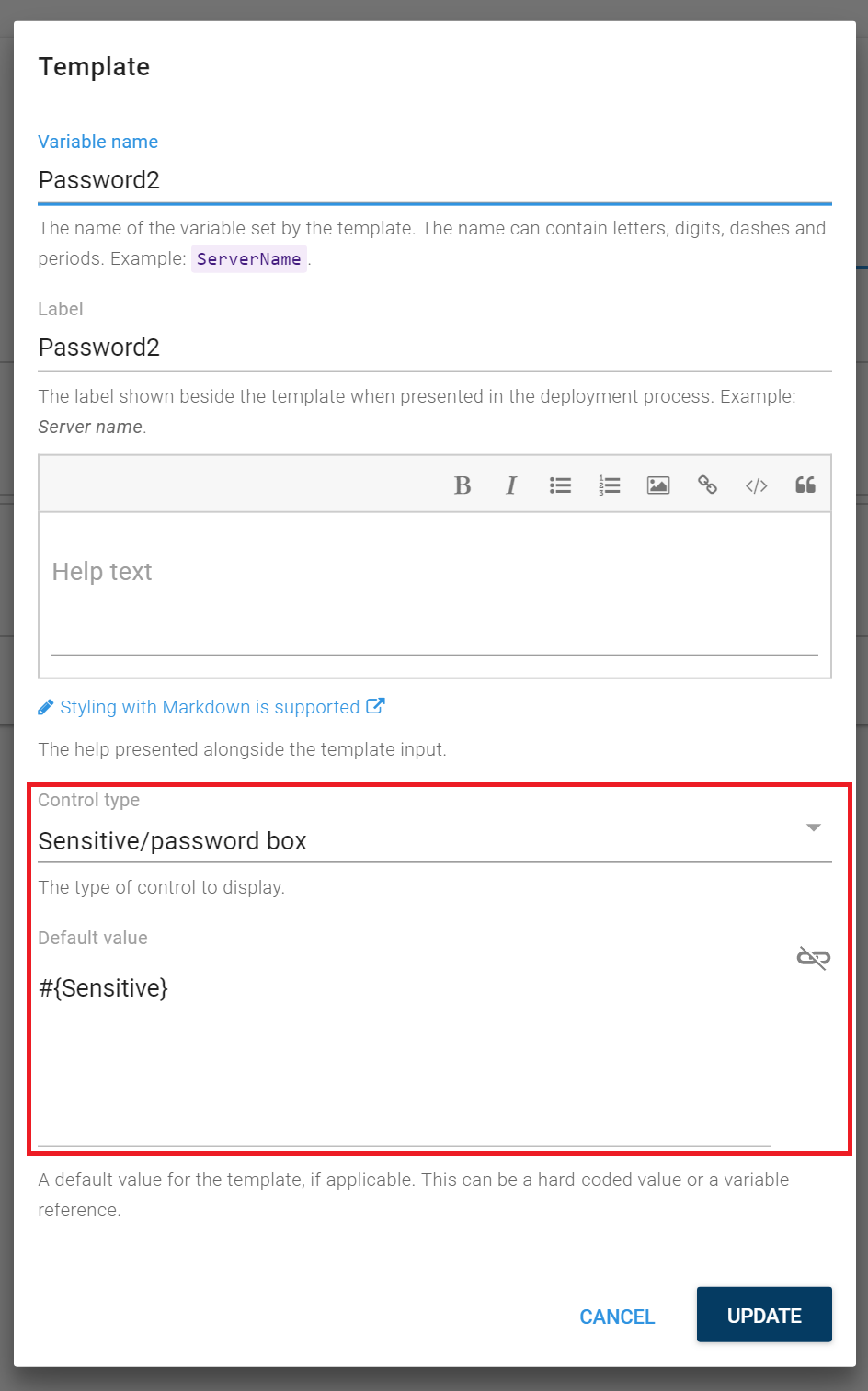Open the Styling with Markdown link
This screenshot has height=1391, width=868.
[x=210, y=706]
